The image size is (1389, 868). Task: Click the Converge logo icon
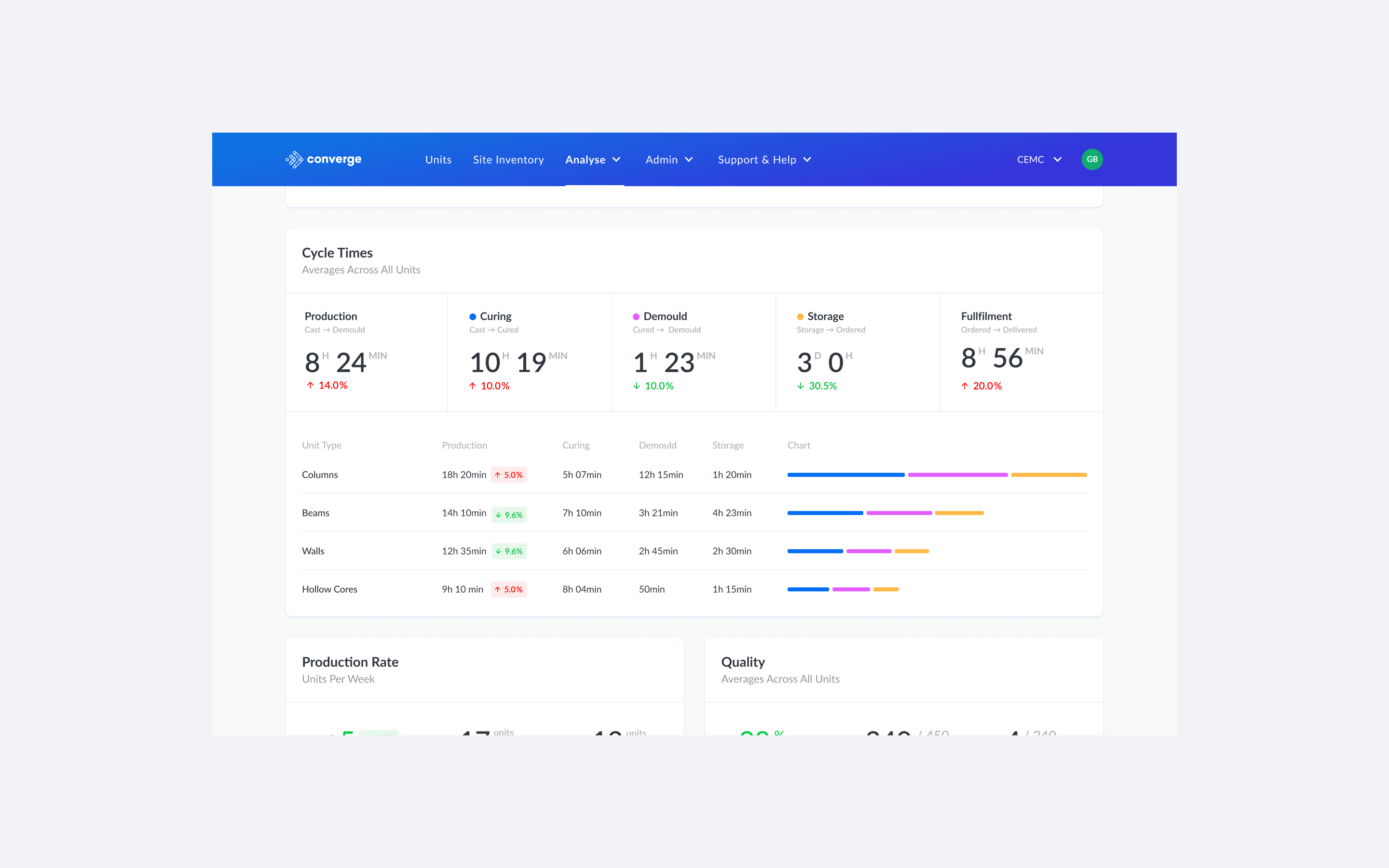(295, 159)
